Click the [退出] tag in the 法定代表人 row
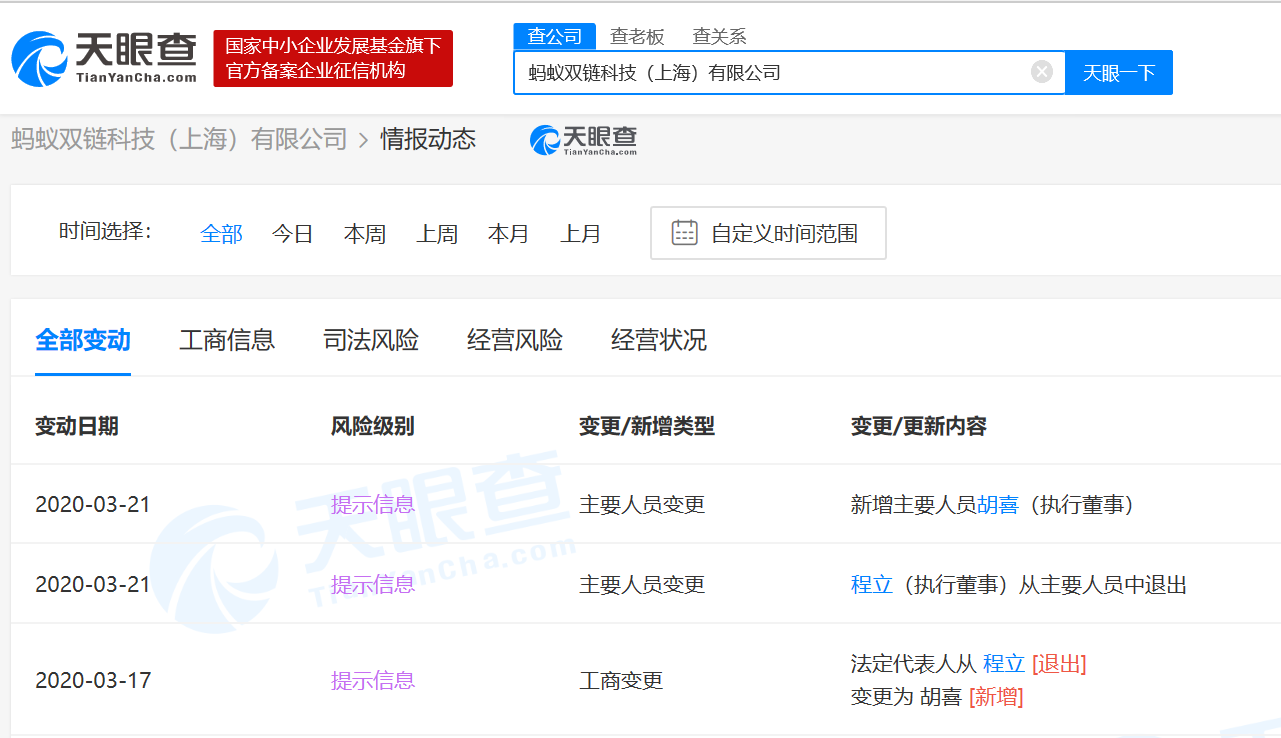Screen dimensions: 1281x738 point(1059,663)
